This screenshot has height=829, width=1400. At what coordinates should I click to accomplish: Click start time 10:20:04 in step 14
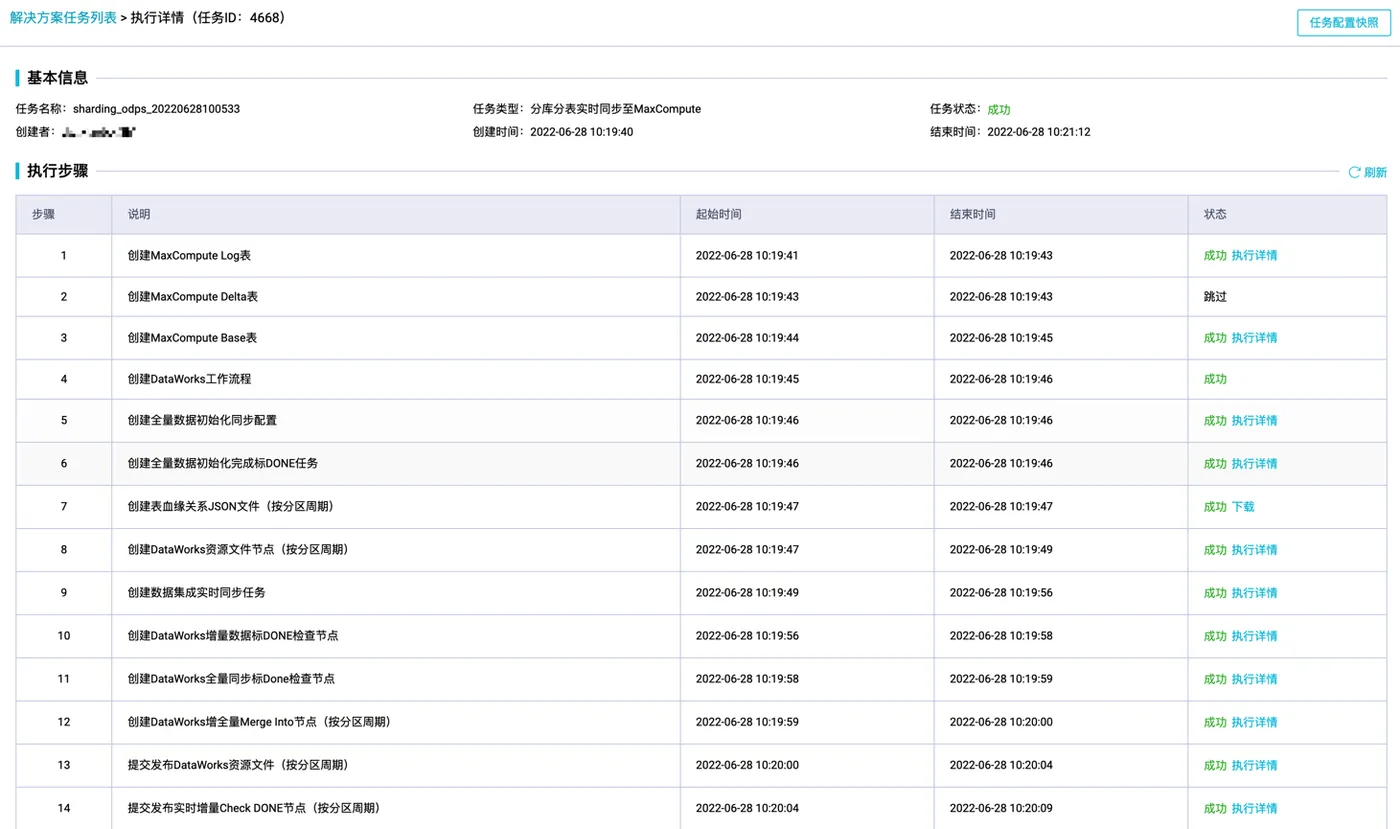point(747,808)
